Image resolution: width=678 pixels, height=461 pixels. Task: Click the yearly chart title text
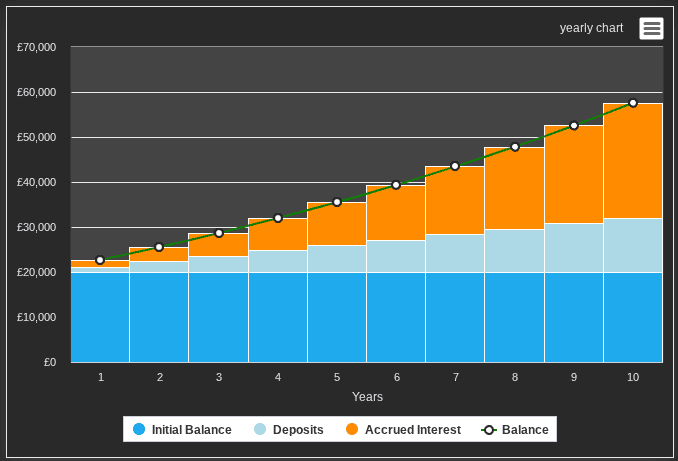(591, 28)
